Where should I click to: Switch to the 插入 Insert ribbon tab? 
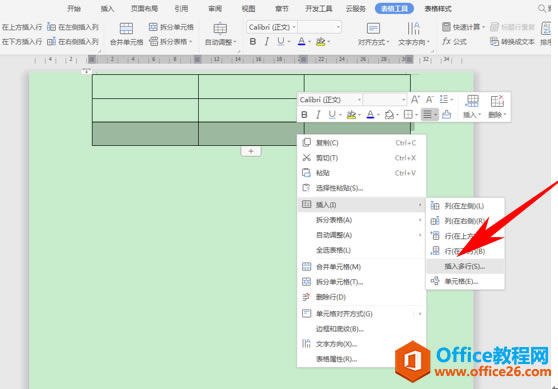pos(107,9)
